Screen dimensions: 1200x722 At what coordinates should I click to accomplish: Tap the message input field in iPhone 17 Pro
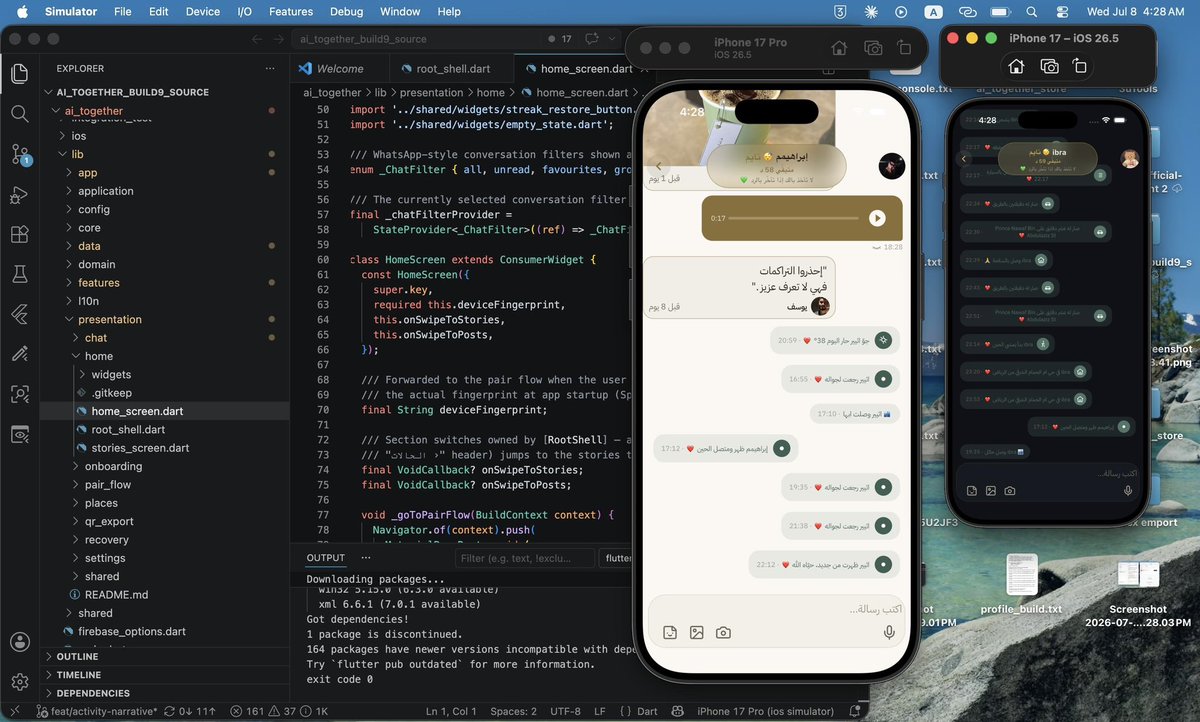[x=777, y=608]
